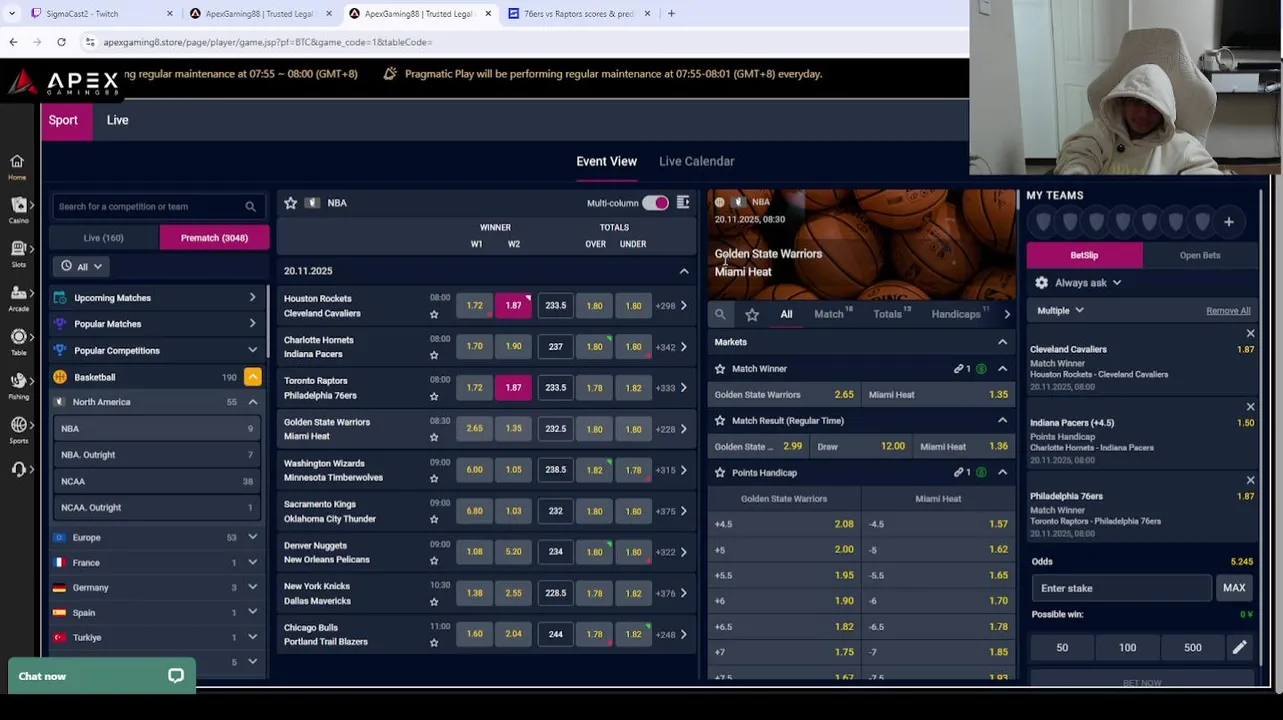1283x720 pixels.
Task: Open market search in the event panel
Action: (720, 315)
